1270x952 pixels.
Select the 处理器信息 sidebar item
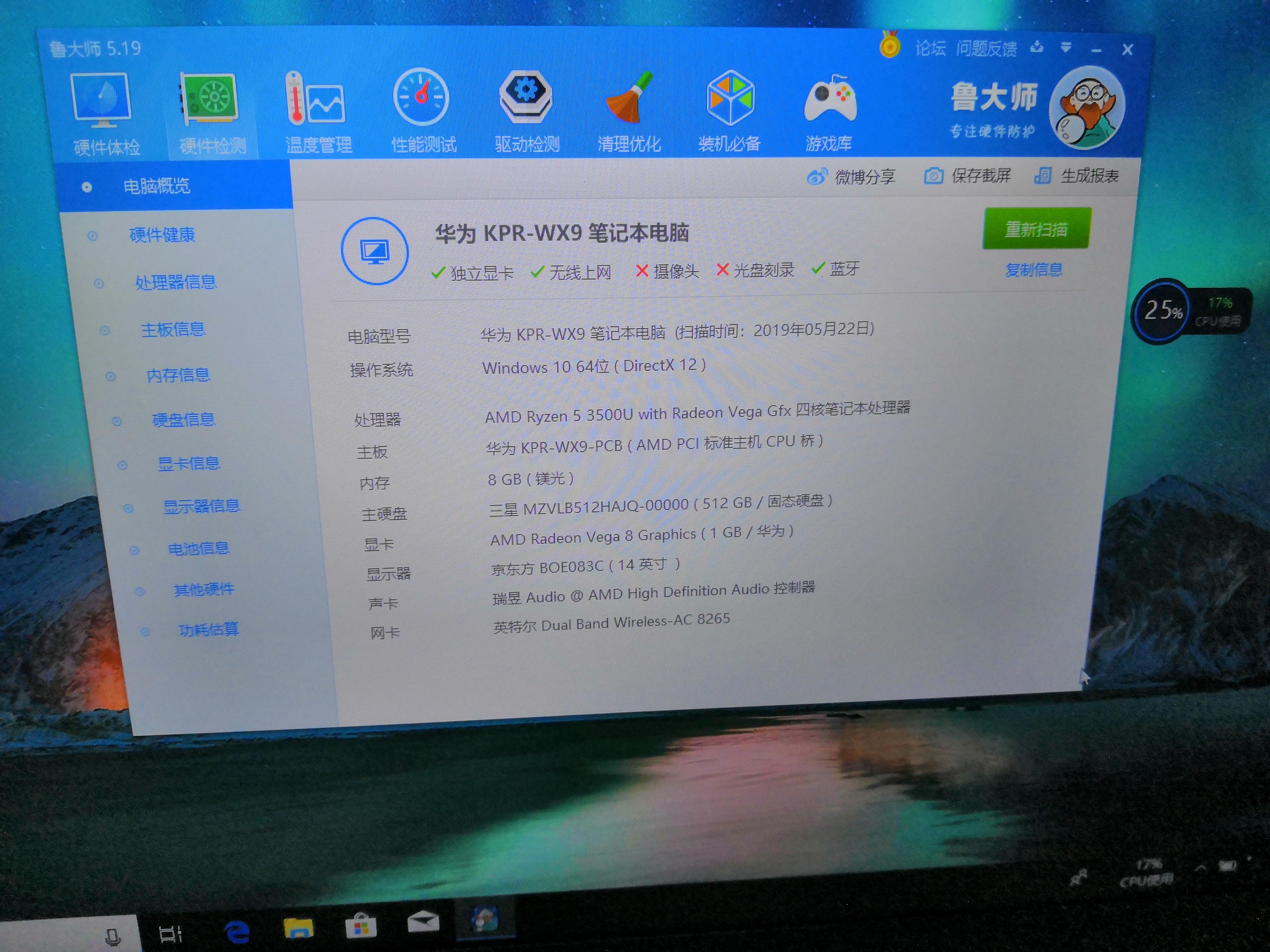pyautogui.click(x=175, y=282)
